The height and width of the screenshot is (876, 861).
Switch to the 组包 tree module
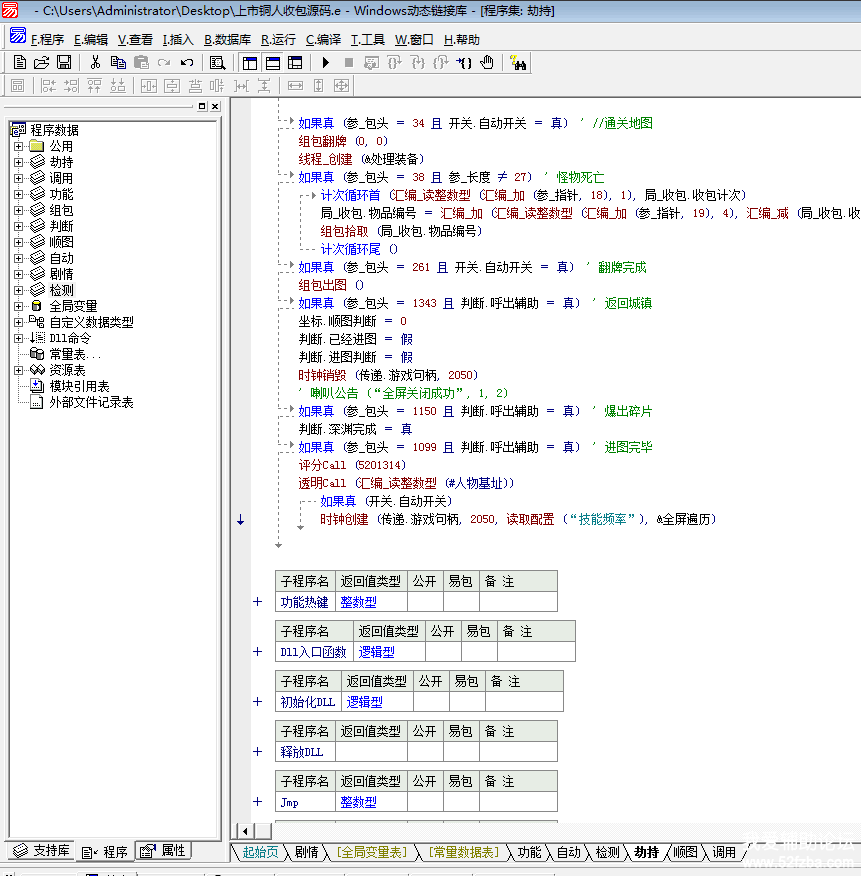[61, 210]
